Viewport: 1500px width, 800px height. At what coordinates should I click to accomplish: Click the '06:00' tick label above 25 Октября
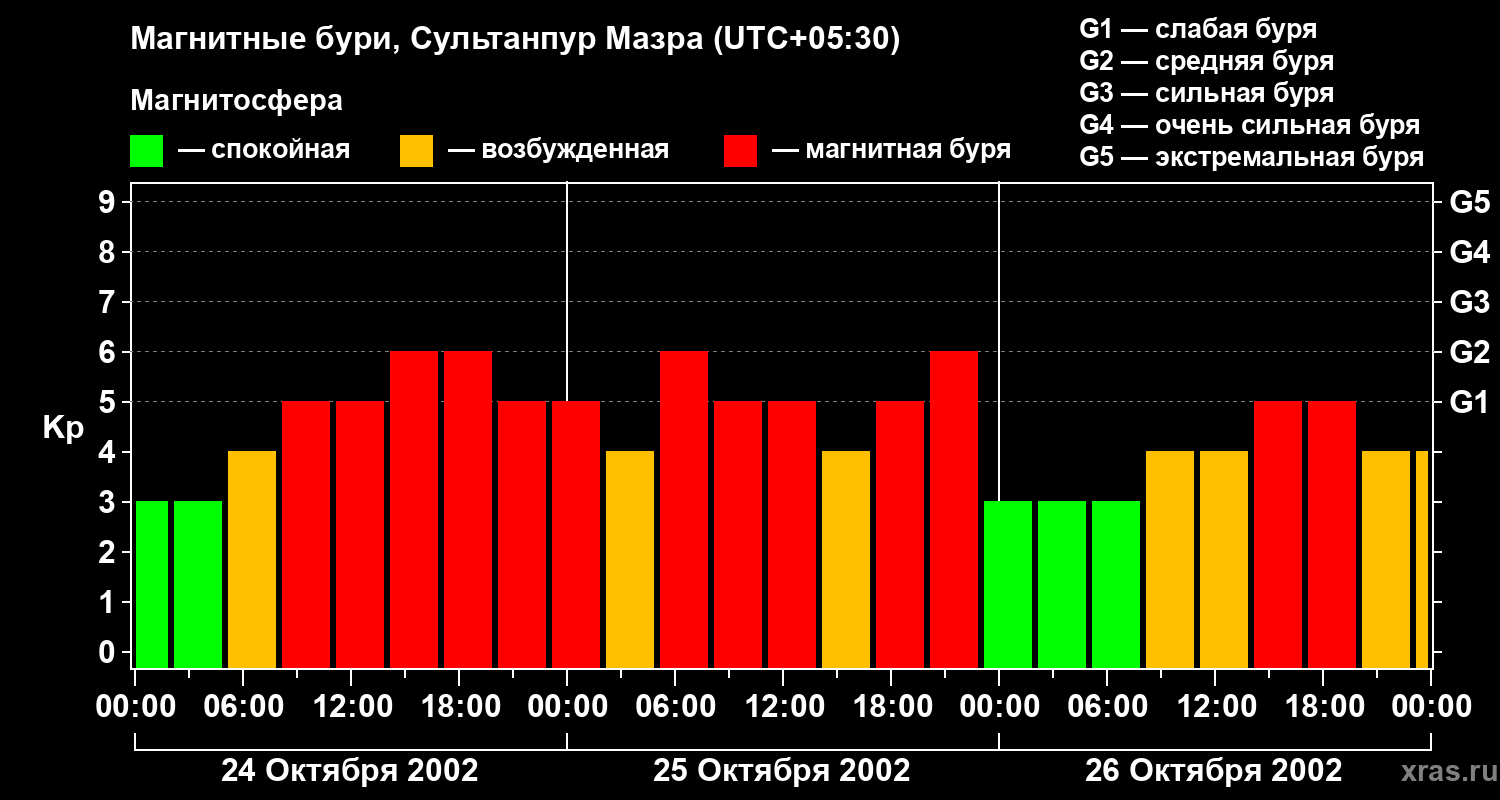[x=676, y=706]
